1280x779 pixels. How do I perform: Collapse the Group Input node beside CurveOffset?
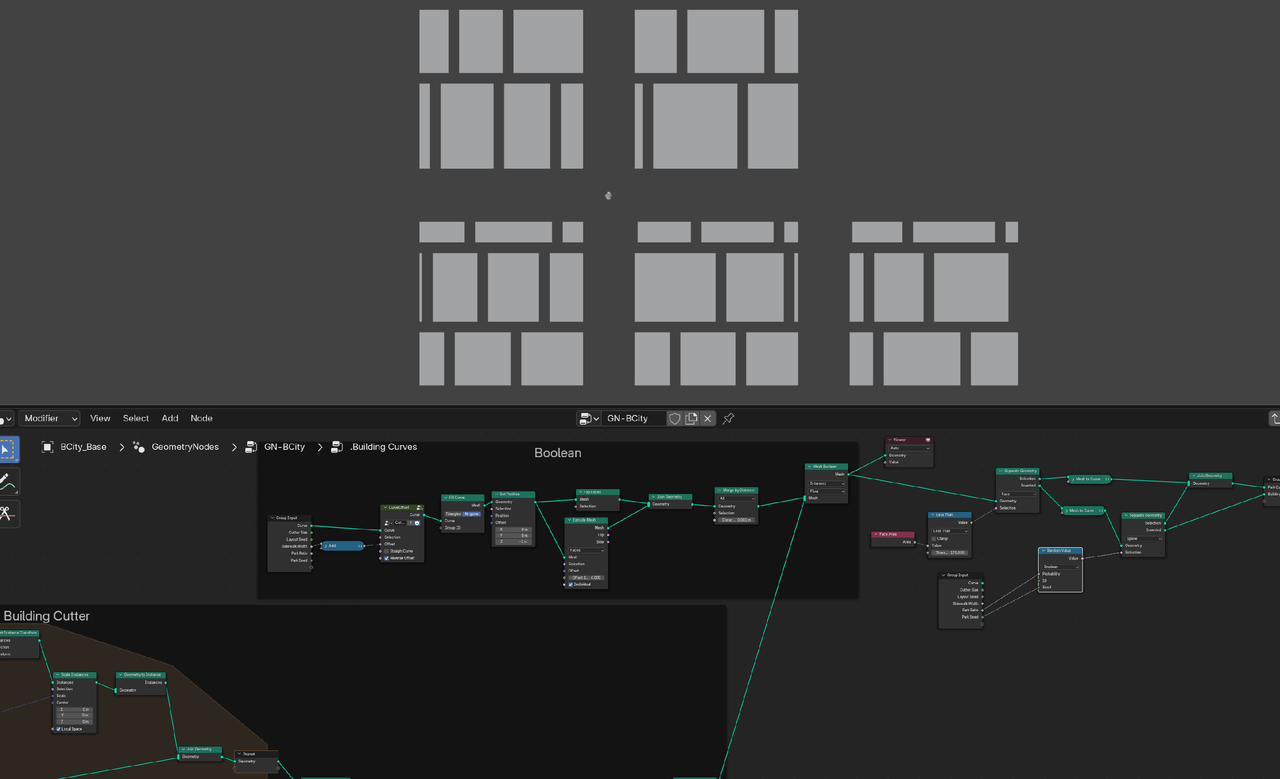click(x=272, y=518)
